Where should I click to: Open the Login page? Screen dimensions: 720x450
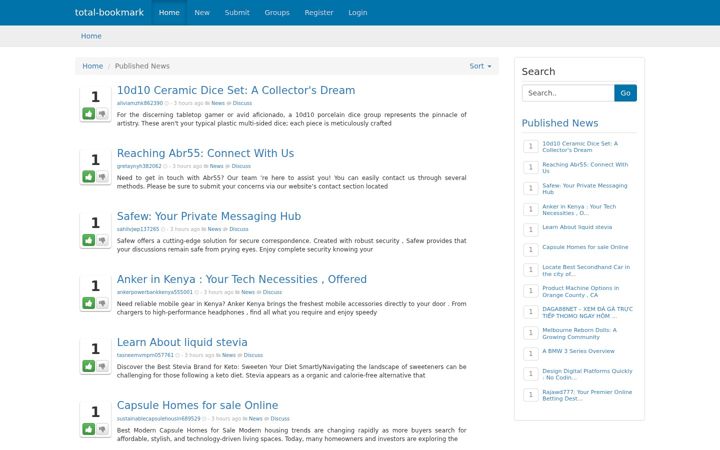point(357,12)
